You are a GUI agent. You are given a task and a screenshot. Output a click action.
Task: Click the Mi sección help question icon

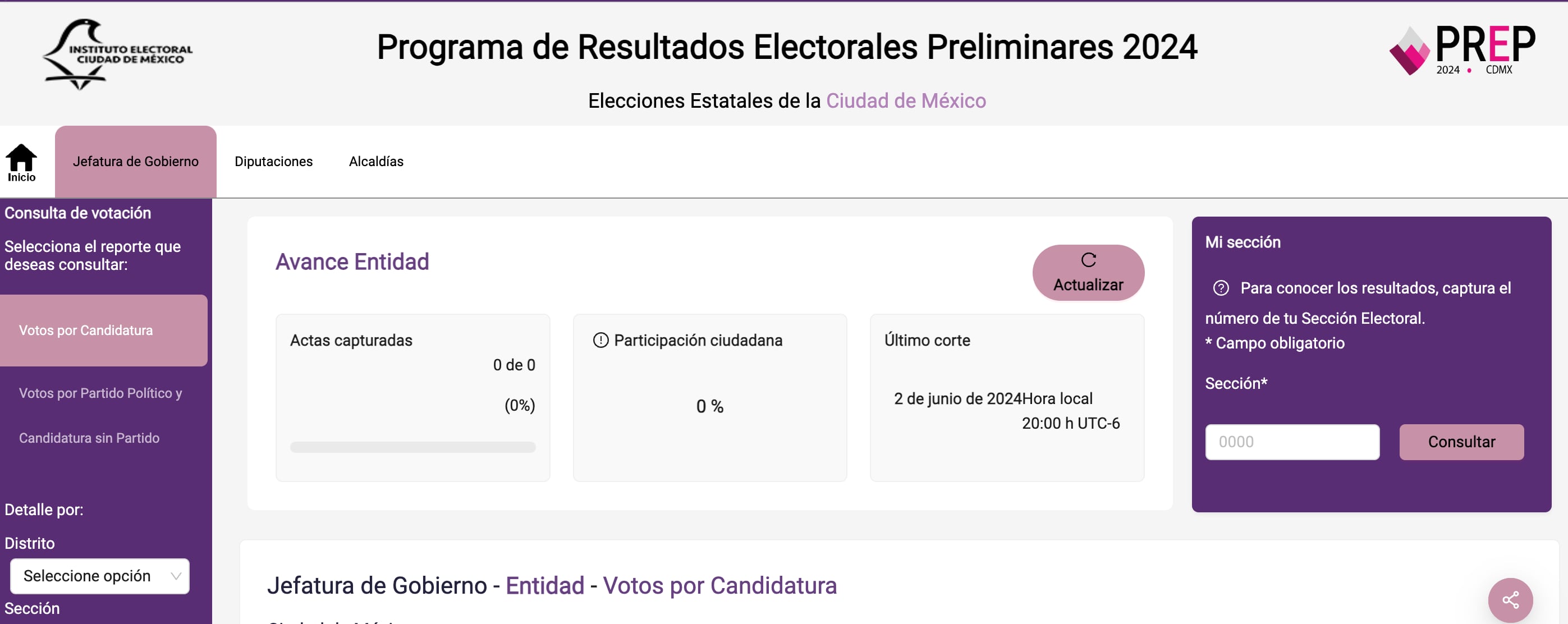[1221, 288]
